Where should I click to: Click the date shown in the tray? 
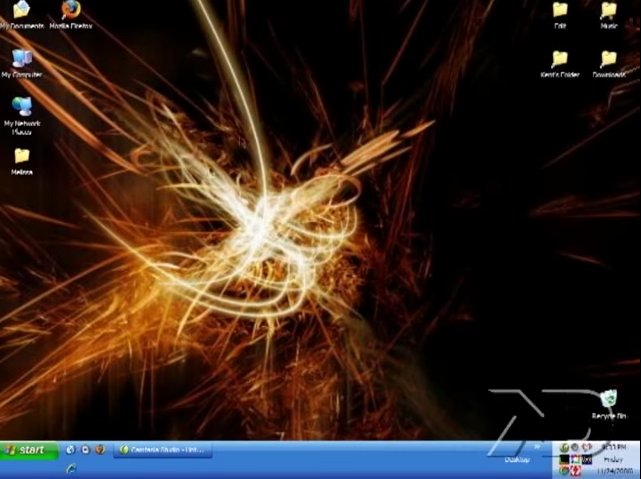(616, 471)
